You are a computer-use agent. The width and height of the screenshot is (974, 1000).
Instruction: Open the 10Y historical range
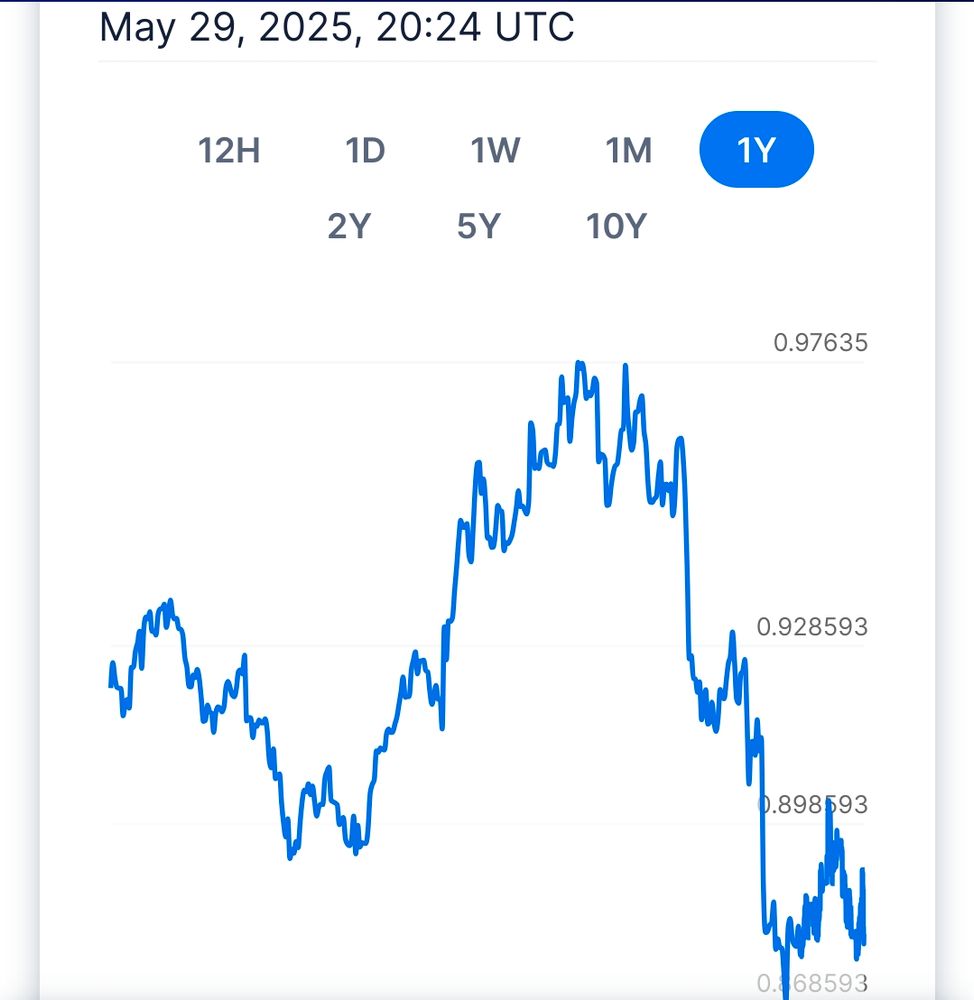(616, 227)
